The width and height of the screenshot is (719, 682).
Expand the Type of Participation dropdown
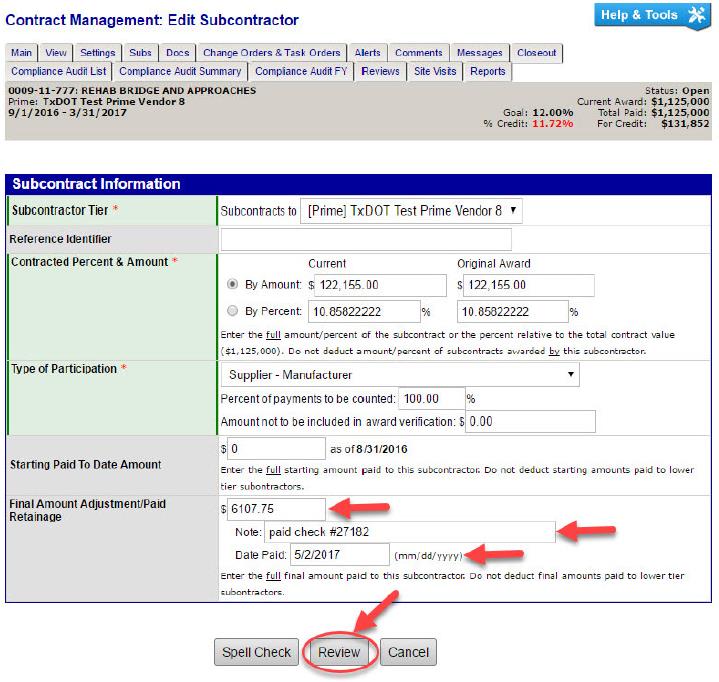pyautogui.click(x=399, y=374)
